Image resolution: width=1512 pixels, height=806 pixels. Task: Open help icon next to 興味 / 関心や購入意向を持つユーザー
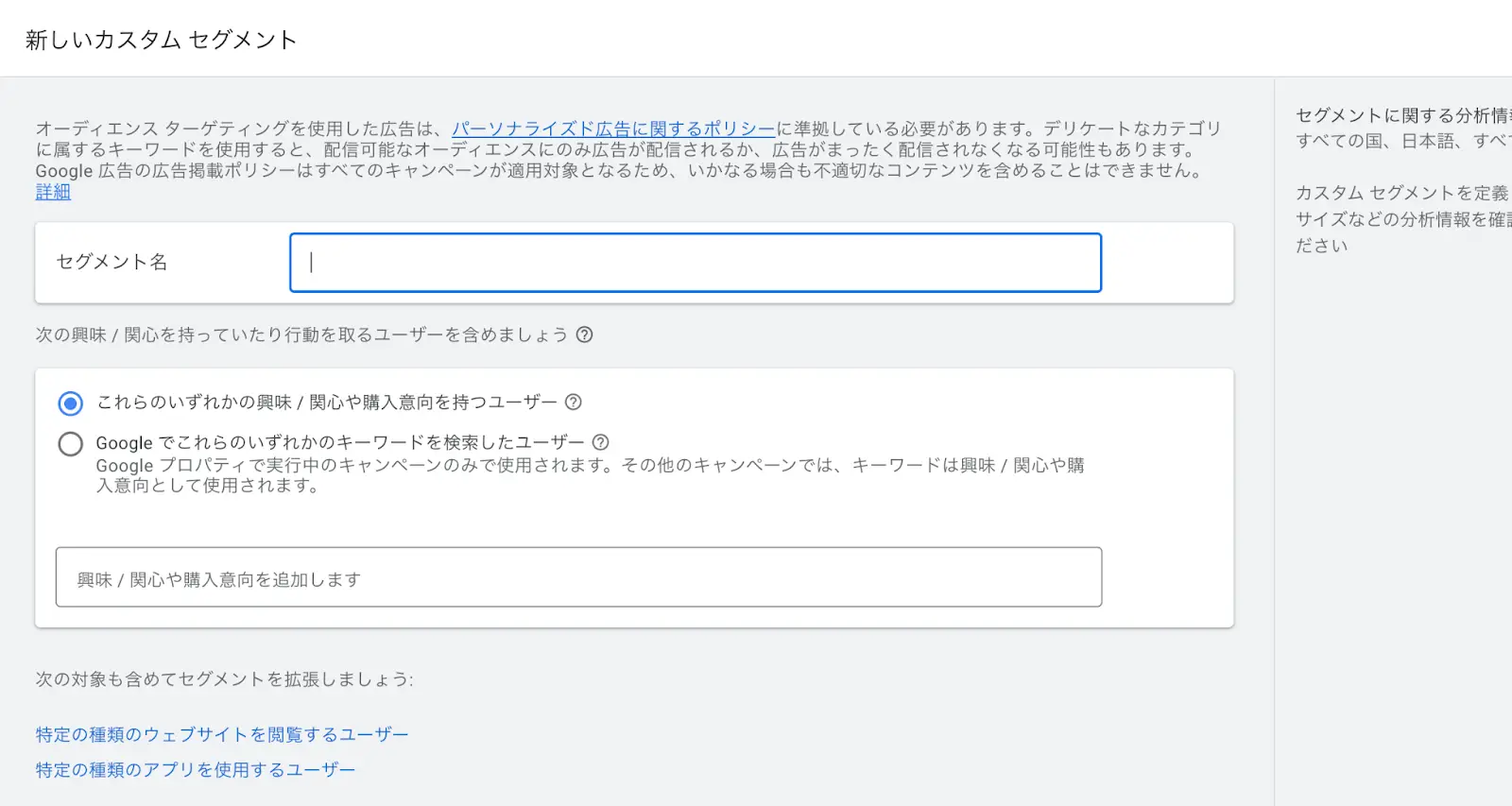(573, 402)
